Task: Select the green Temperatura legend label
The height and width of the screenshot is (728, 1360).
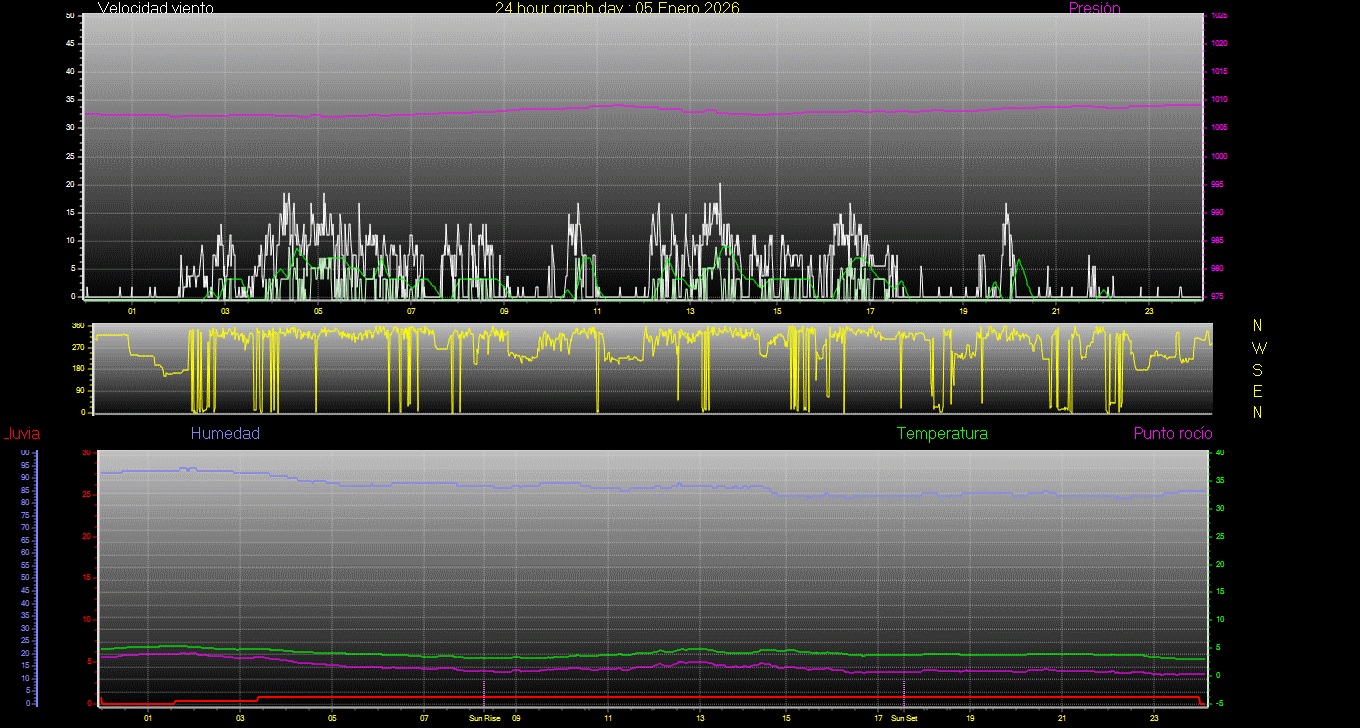Action: 942,433
